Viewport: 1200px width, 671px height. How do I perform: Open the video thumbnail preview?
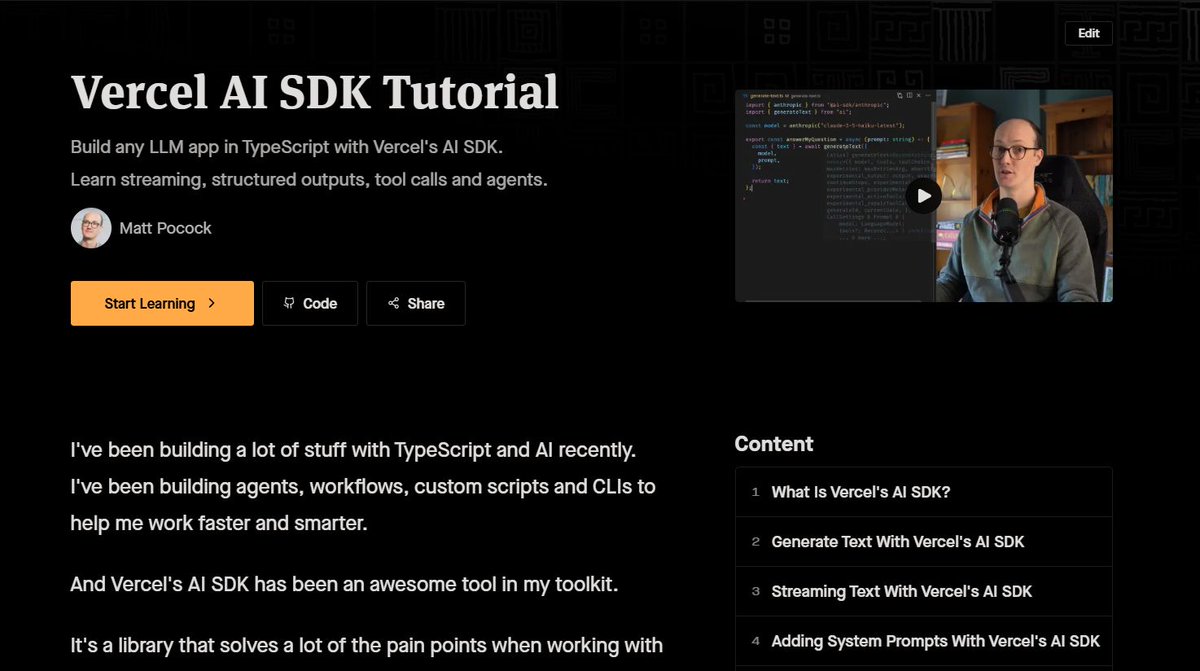(923, 196)
